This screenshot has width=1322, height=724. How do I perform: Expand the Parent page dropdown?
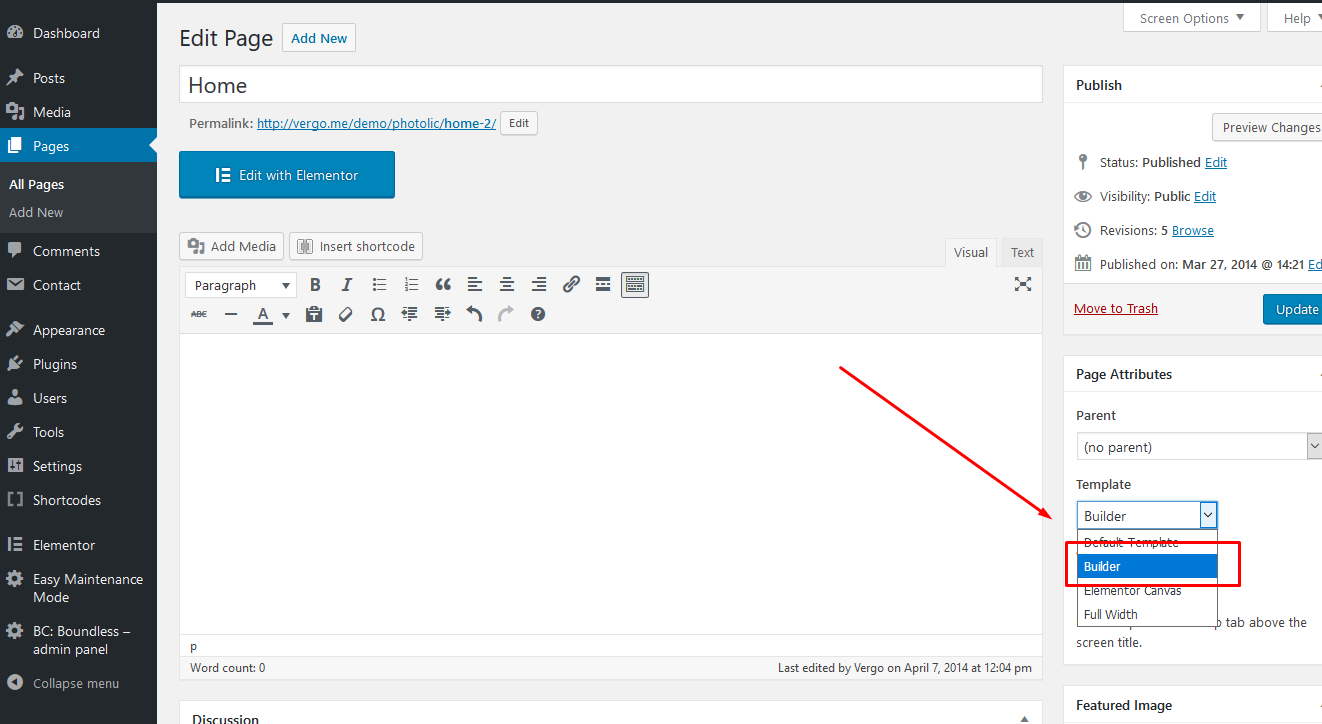(1198, 447)
